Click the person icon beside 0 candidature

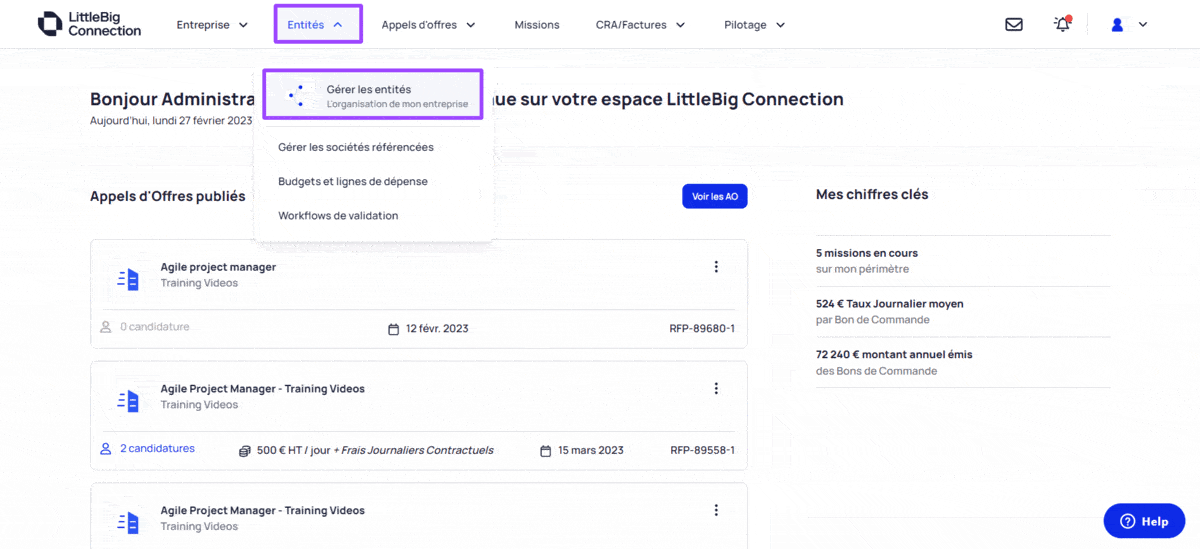106,327
